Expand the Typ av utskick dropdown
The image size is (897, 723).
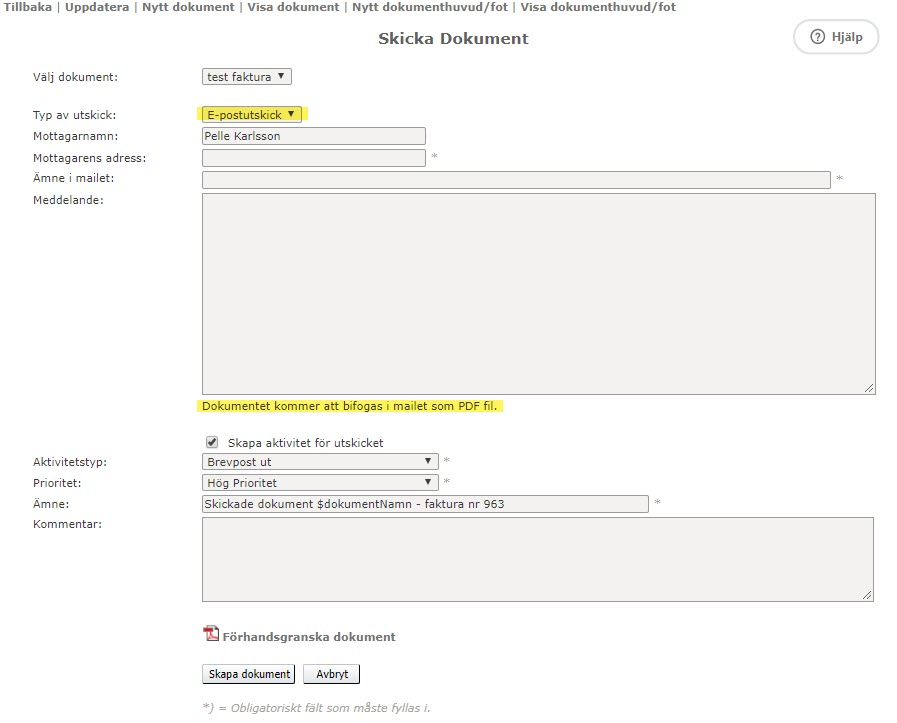point(251,115)
